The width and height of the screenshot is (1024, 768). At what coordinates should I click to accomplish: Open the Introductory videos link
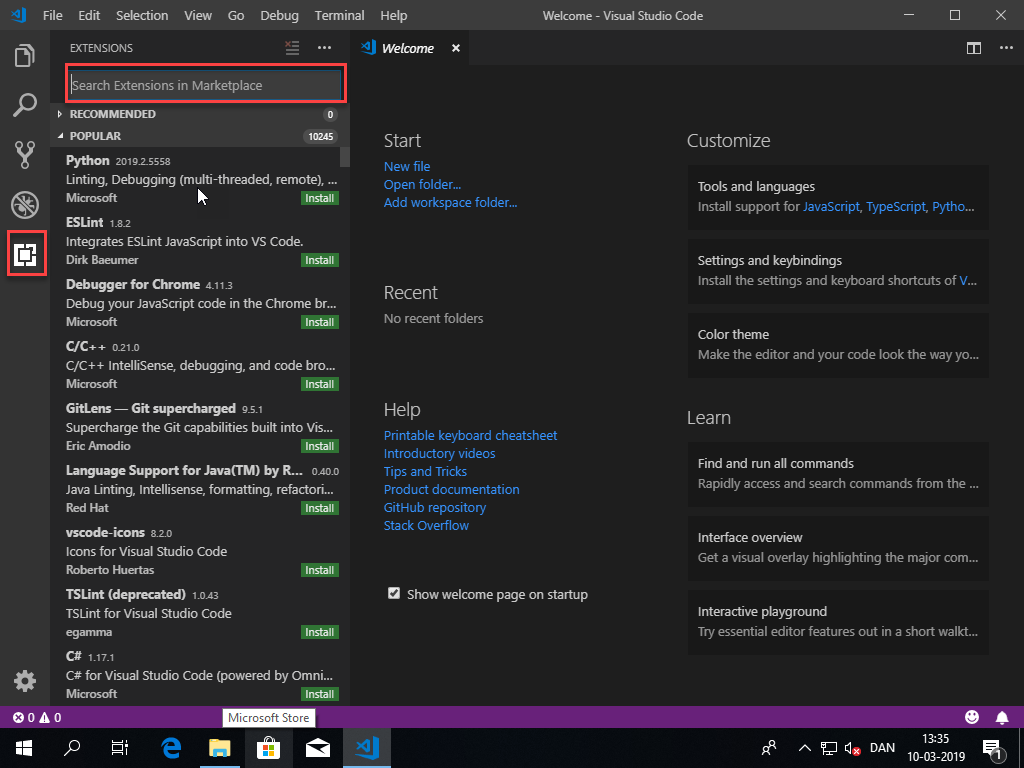click(440, 453)
